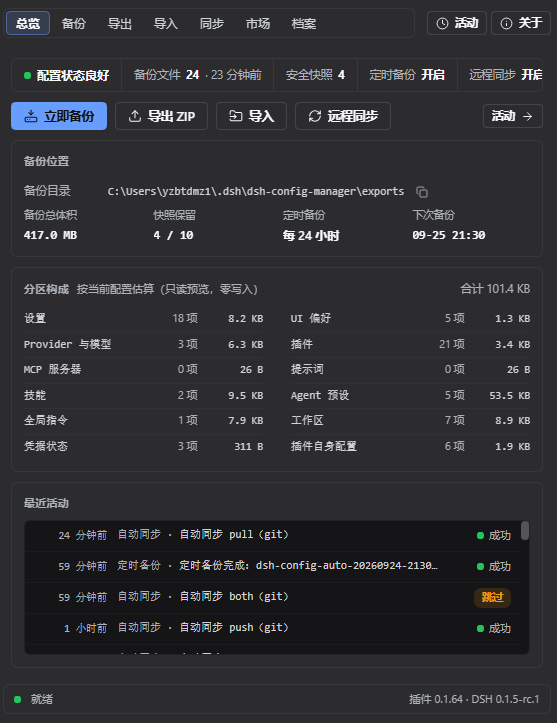Screen dimensions: 557x723
Task: Select the 插件 partition row with 21 项
Action: [x=410, y=344]
